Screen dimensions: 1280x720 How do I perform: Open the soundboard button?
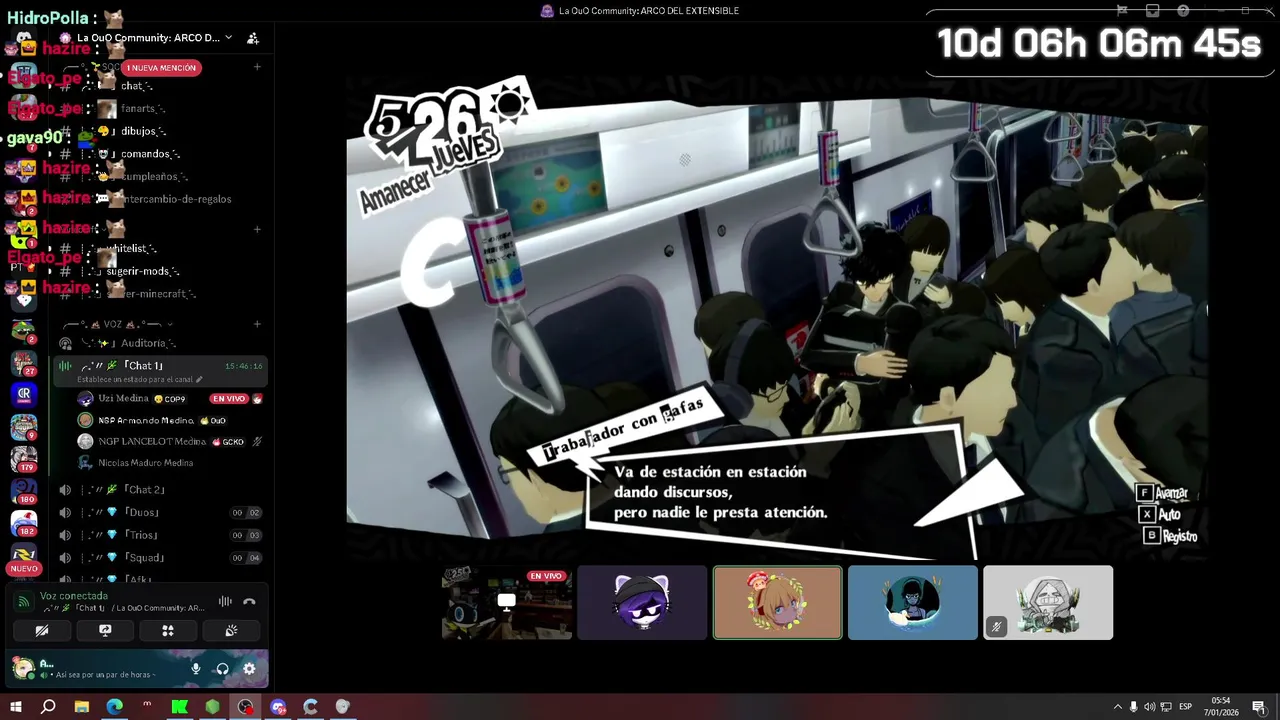[x=231, y=631]
